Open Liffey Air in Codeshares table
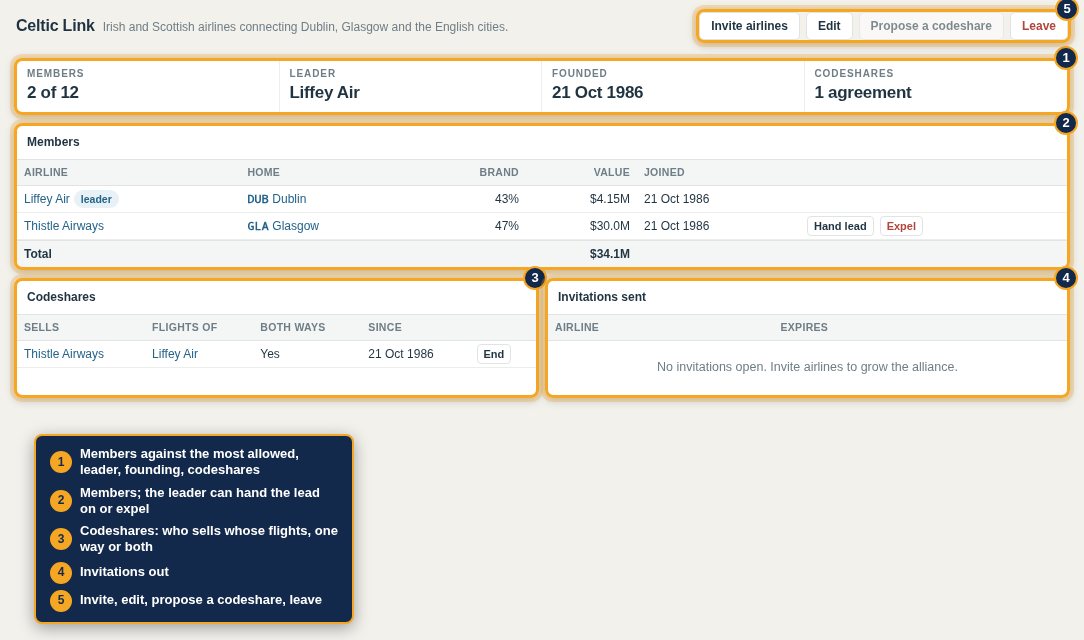 coord(175,354)
